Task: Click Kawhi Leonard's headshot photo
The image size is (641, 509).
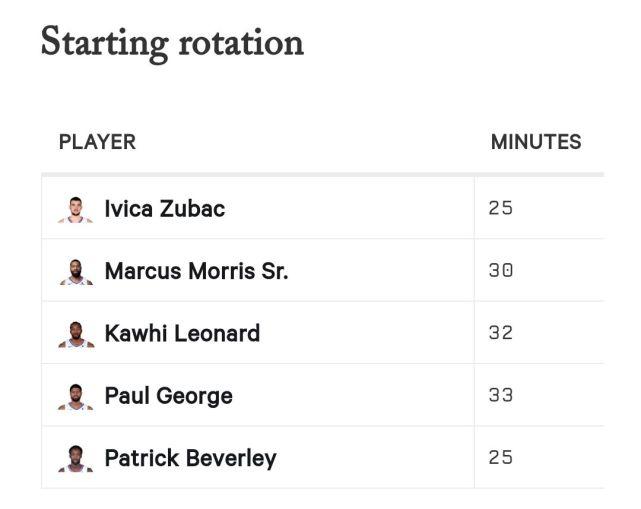Action: coord(76,334)
